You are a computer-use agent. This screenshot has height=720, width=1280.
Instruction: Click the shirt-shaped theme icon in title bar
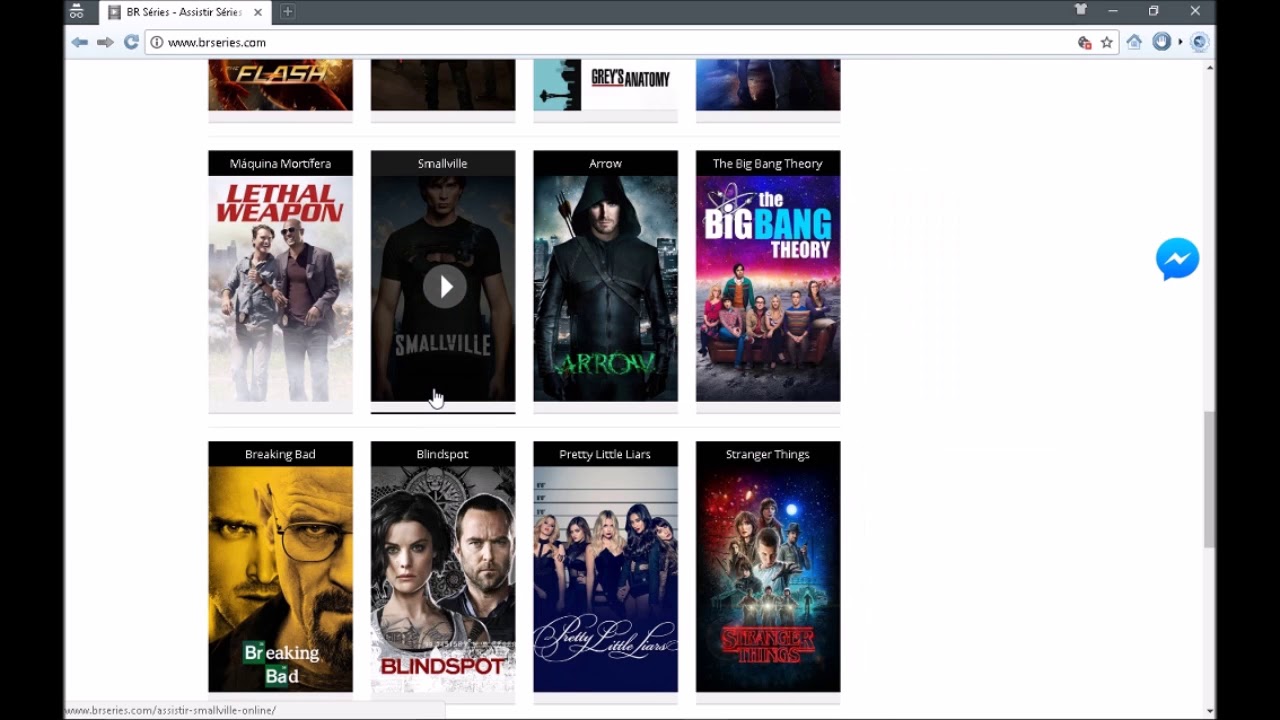tap(1081, 10)
